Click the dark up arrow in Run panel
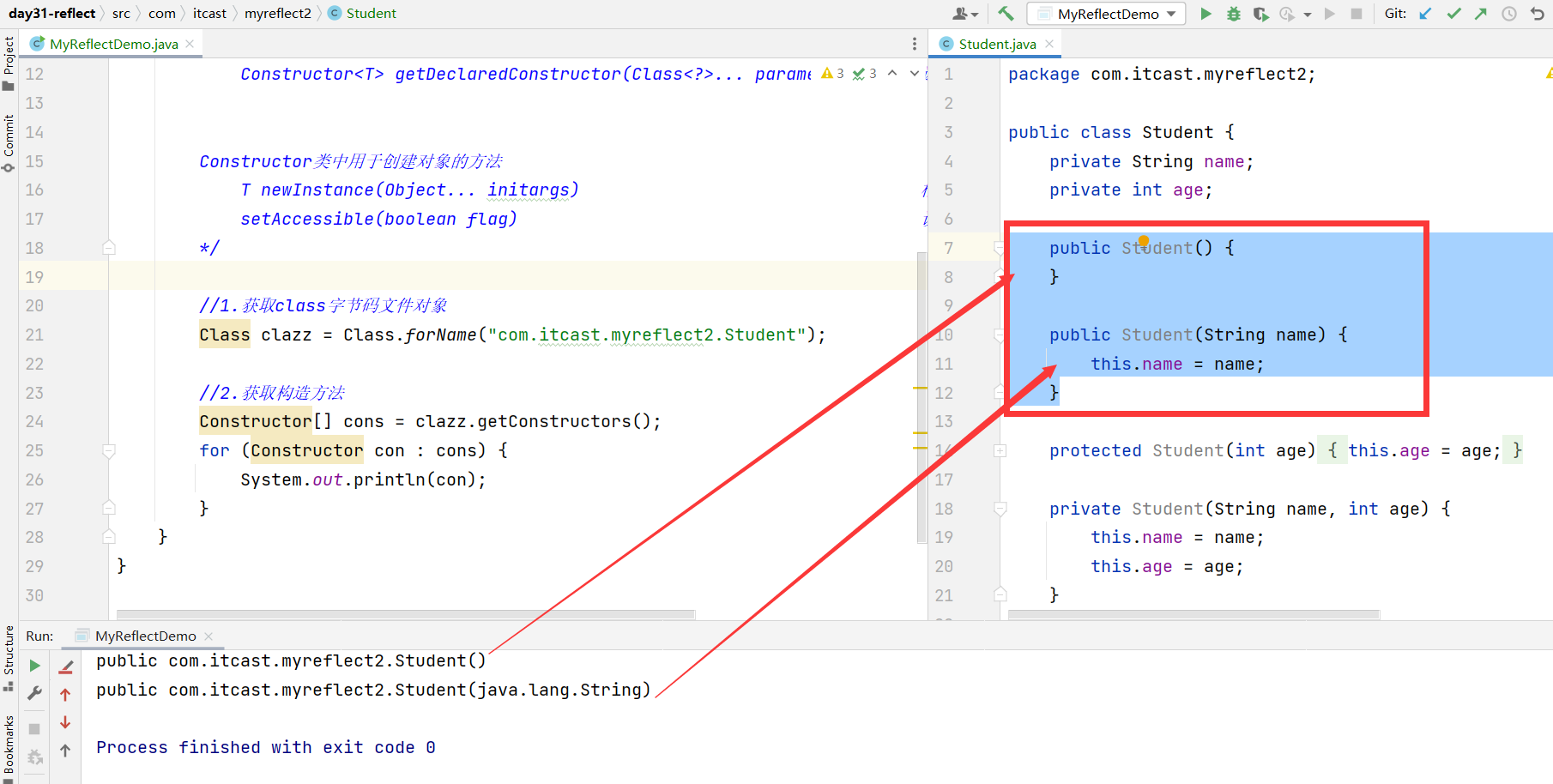This screenshot has width=1553, height=784. (65, 751)
